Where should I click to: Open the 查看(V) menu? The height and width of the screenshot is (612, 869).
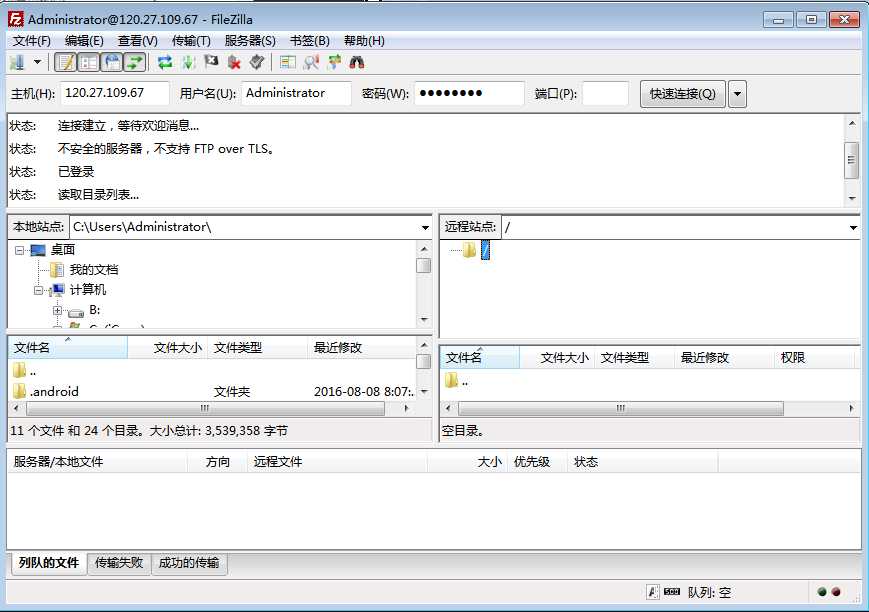[x=137, y=41]
